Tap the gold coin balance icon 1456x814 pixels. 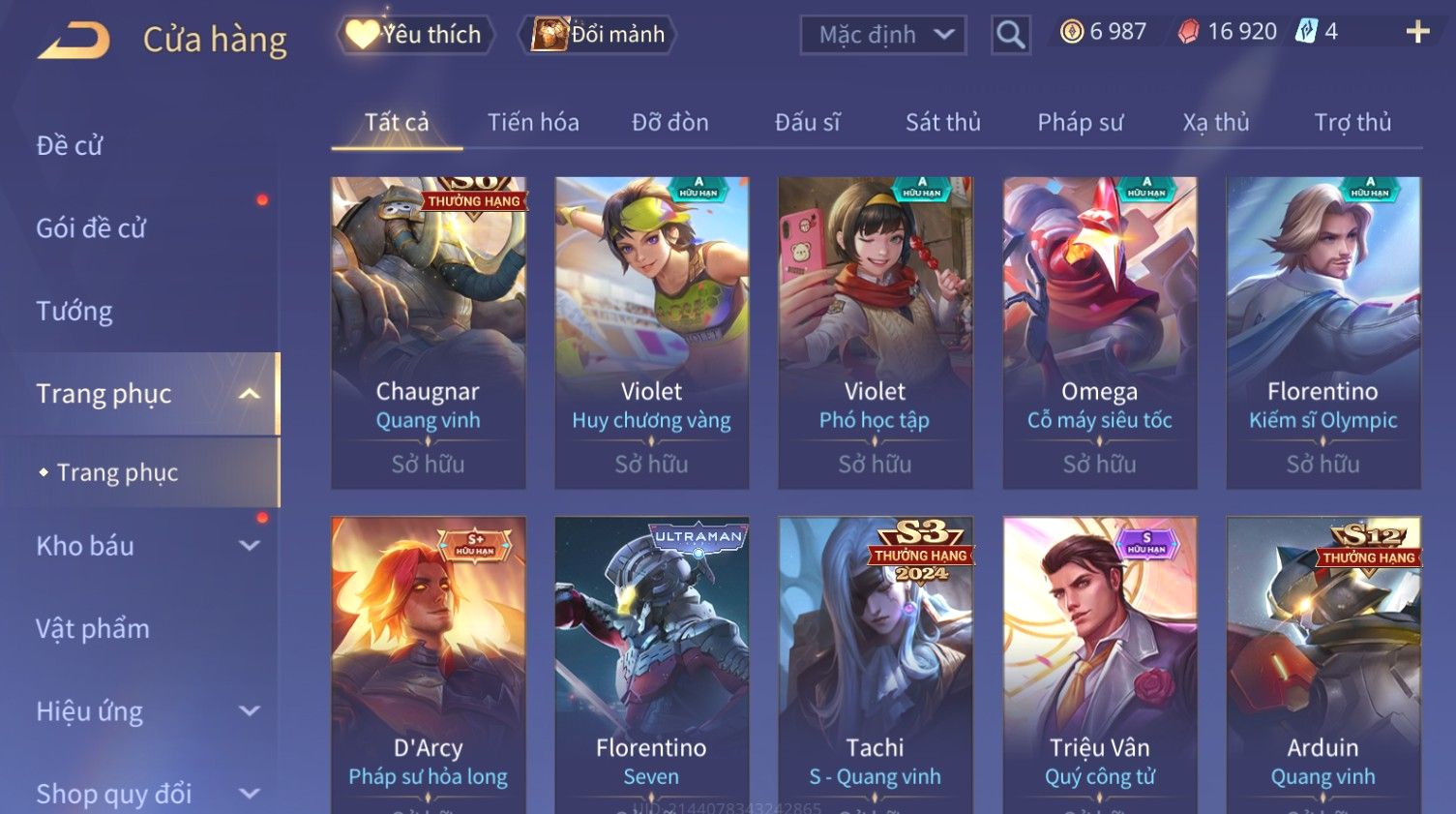pyautogui.click(x=1072, y=32)
